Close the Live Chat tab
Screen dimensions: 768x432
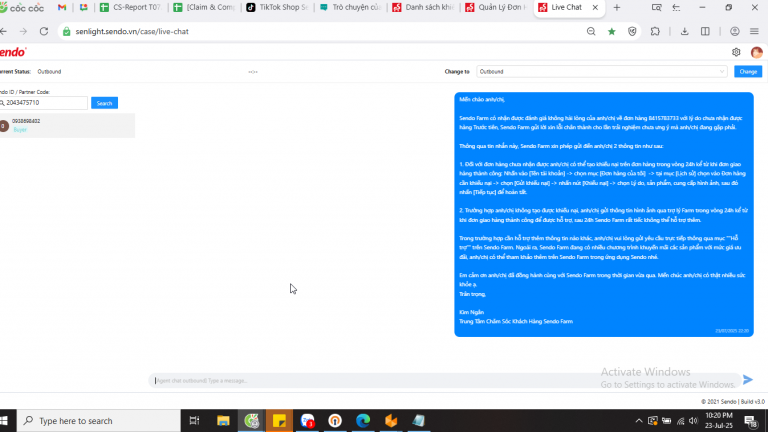click(595, 7)
